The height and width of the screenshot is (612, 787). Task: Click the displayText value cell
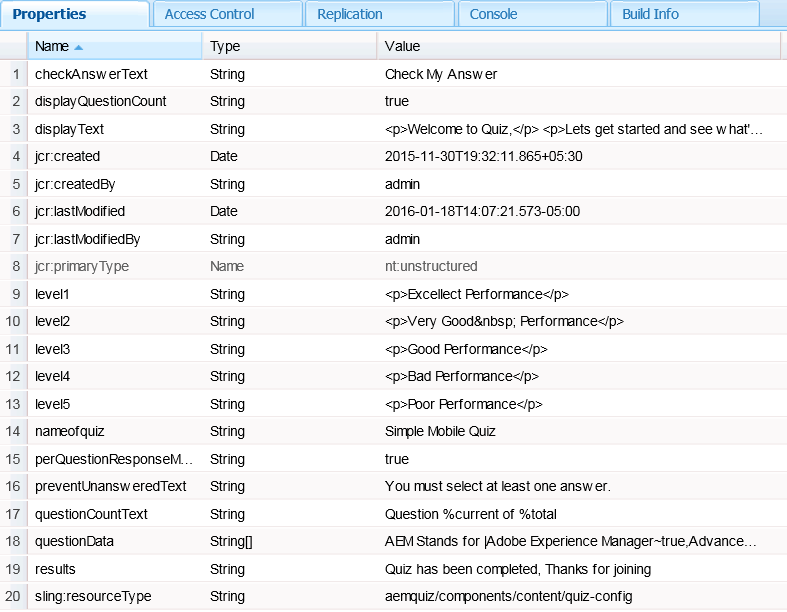[573, 129]
